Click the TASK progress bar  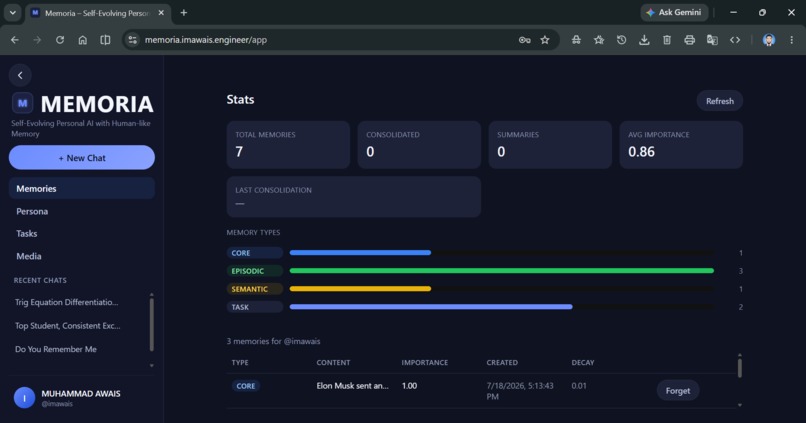(x=431, y=307)
